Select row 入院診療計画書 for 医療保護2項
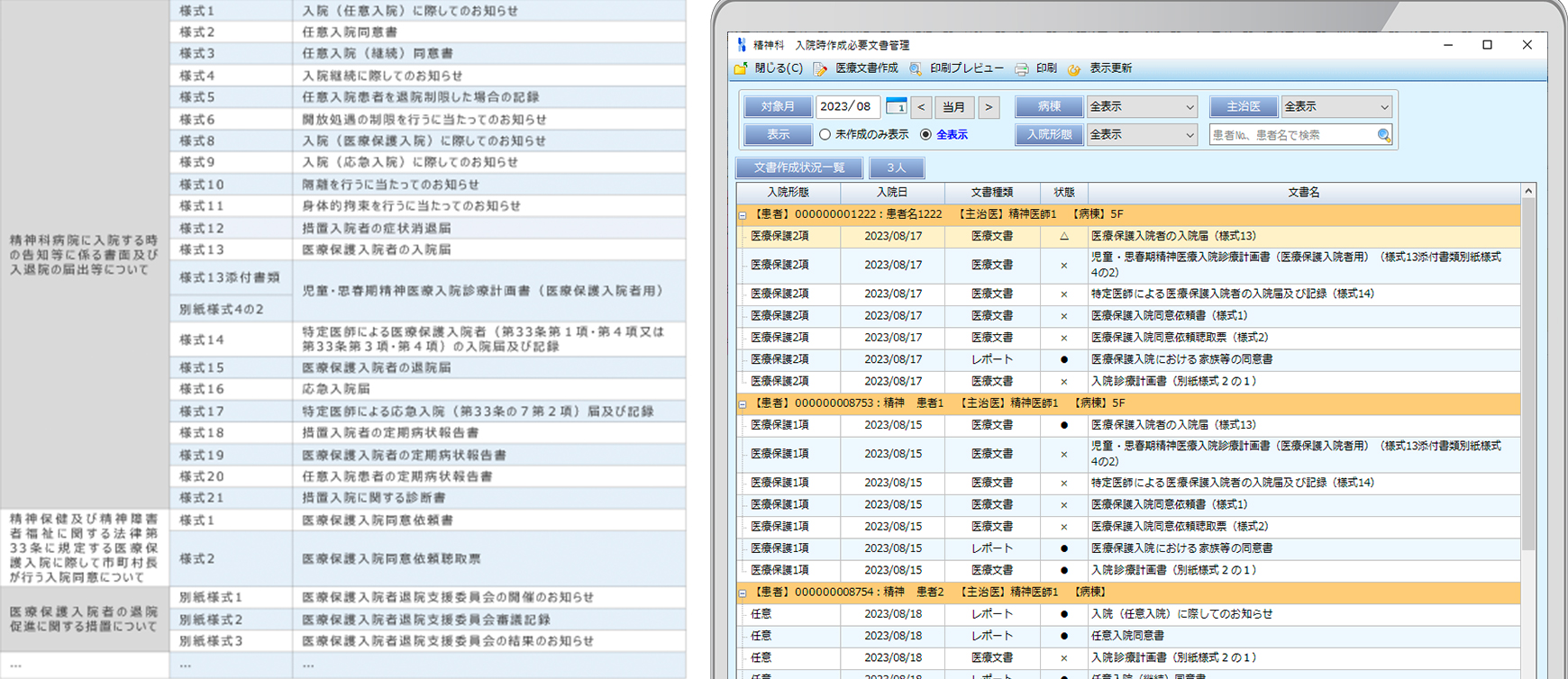The width and height of the screenshot is (1568, 679). (x=1129, y=382)
